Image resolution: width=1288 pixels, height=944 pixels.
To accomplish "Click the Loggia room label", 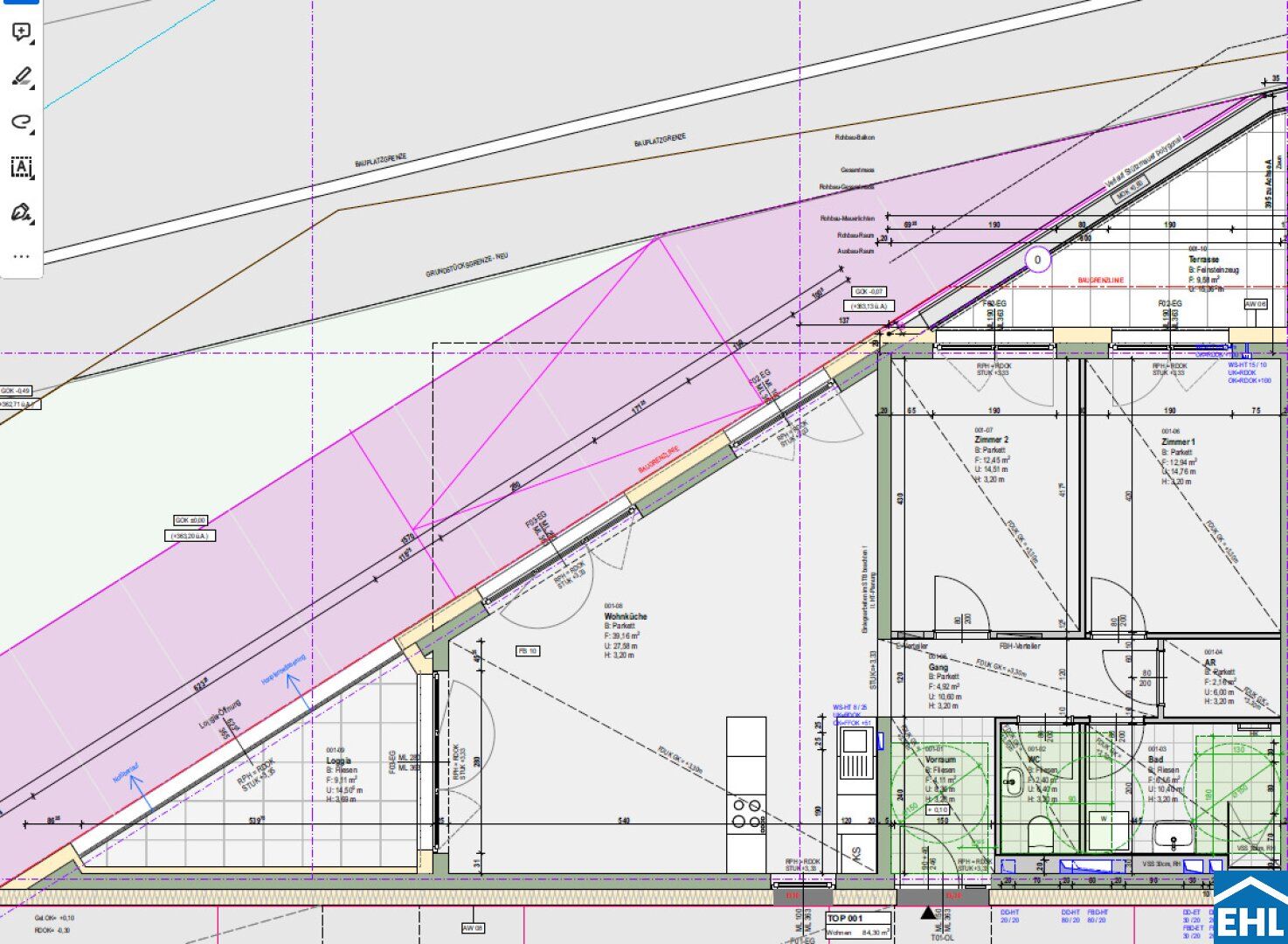I will [338, 760].
